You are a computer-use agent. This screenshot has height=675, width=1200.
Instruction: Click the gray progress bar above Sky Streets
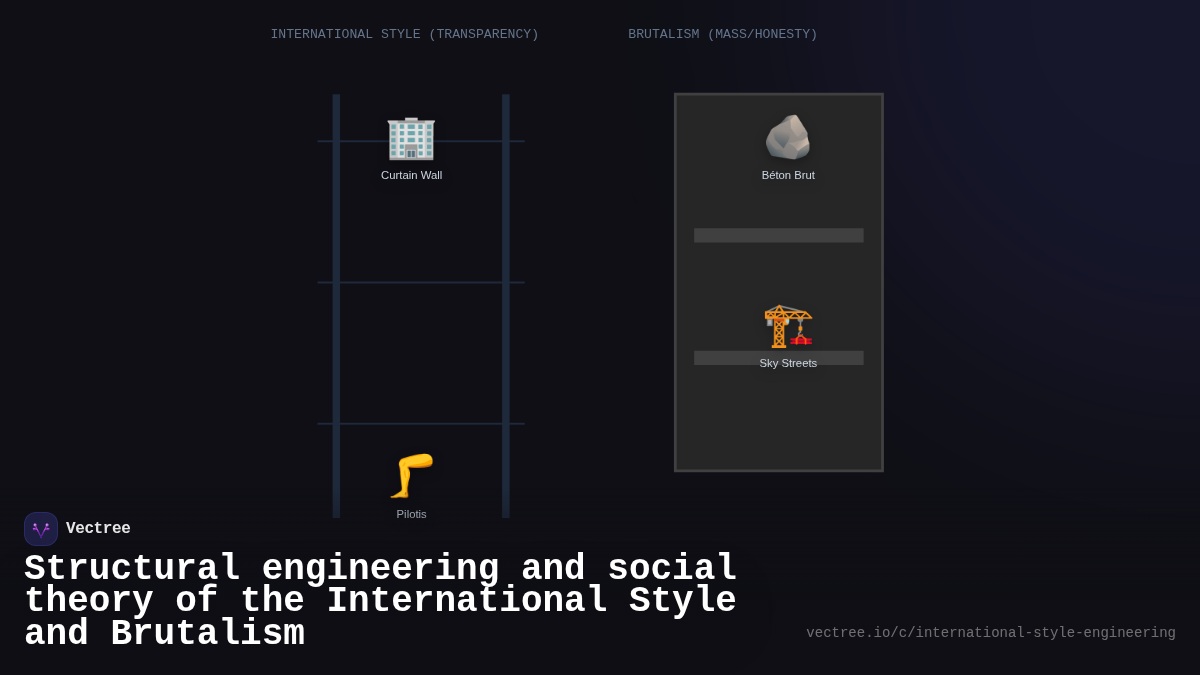pyautogui.click(x=779, y=235)
